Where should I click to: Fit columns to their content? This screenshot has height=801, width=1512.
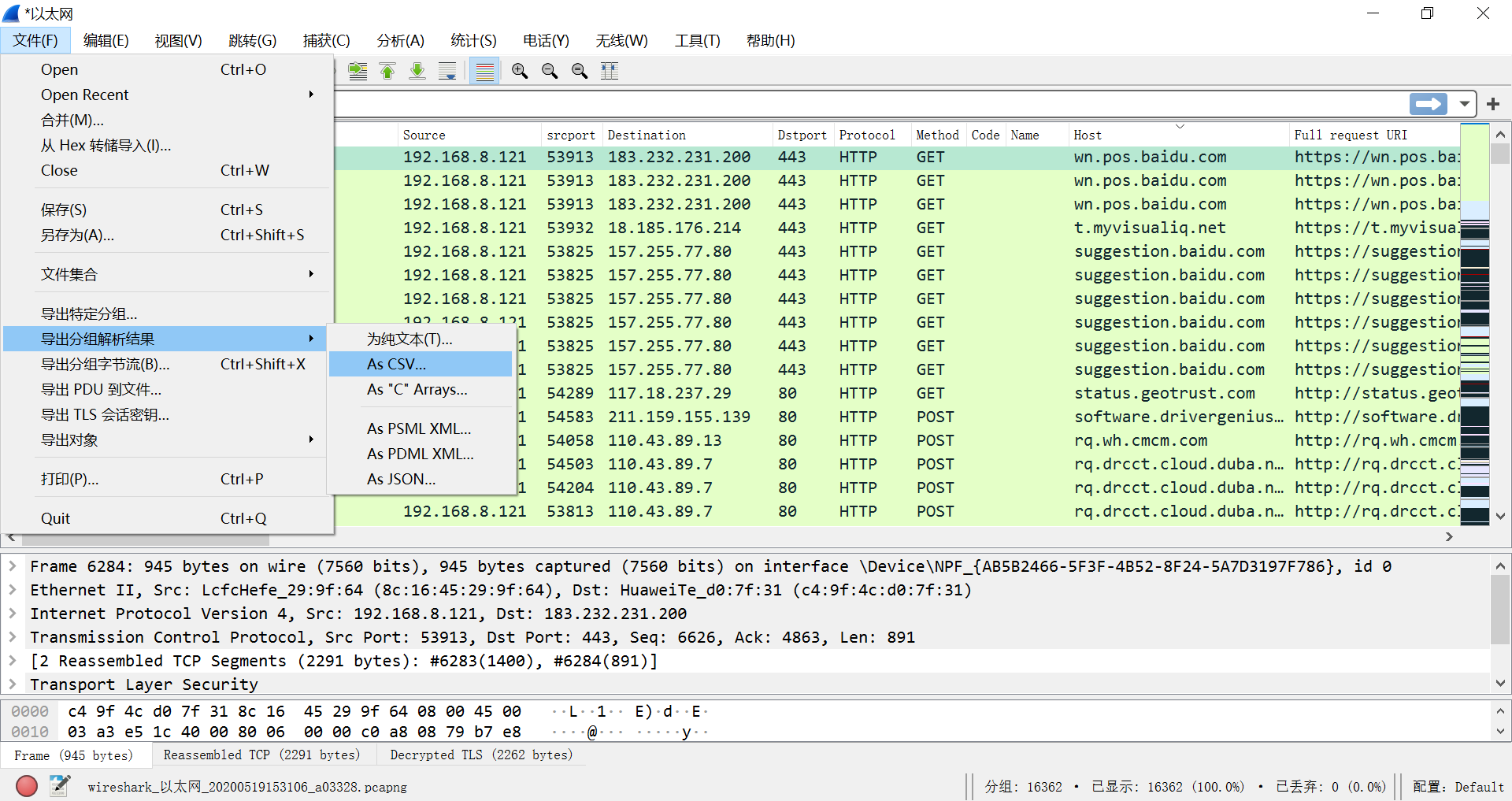pyautogui.click(x=610, y=71)
